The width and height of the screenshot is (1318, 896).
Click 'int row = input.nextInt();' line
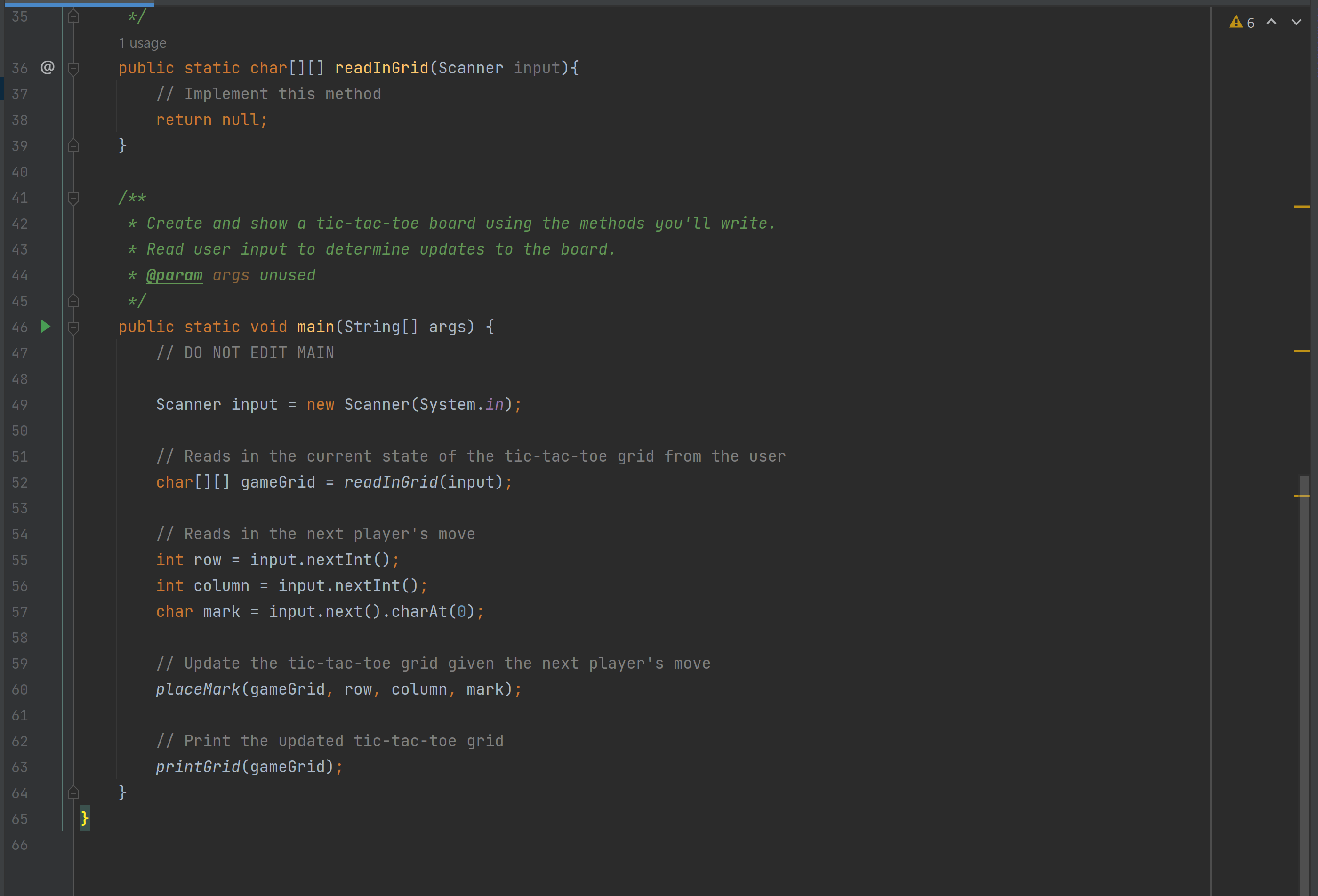pos(278,560)
